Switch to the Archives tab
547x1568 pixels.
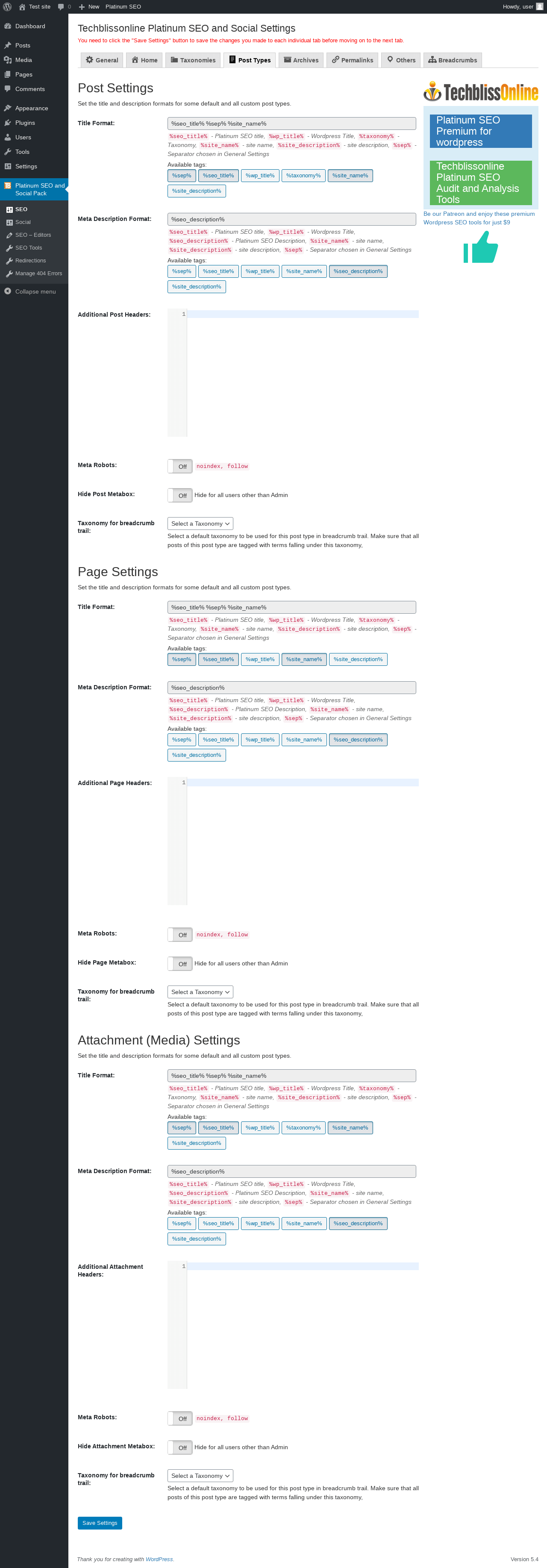point(301,60)
